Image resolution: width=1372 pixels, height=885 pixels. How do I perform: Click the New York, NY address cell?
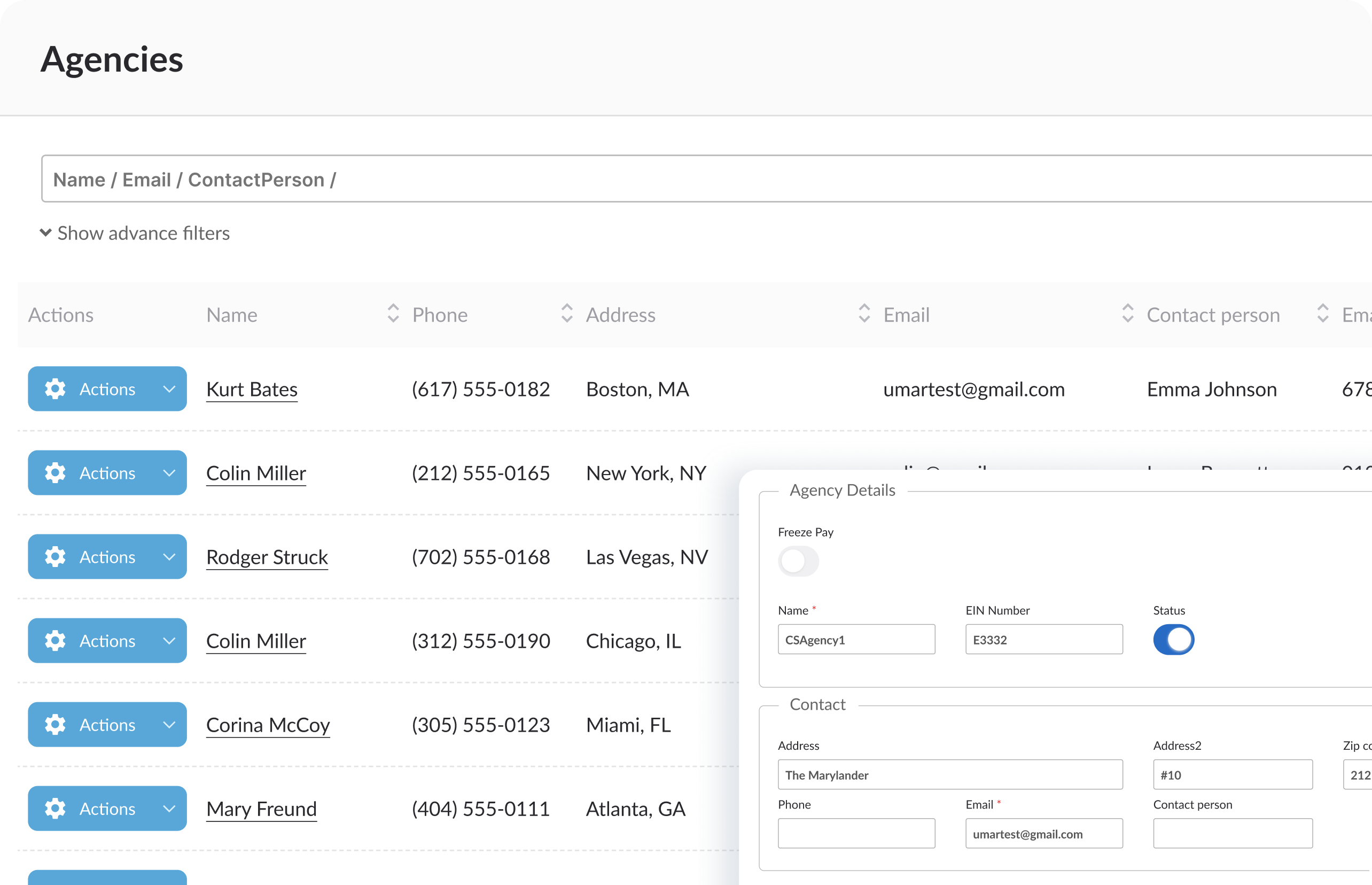click(x=646, y=473)
